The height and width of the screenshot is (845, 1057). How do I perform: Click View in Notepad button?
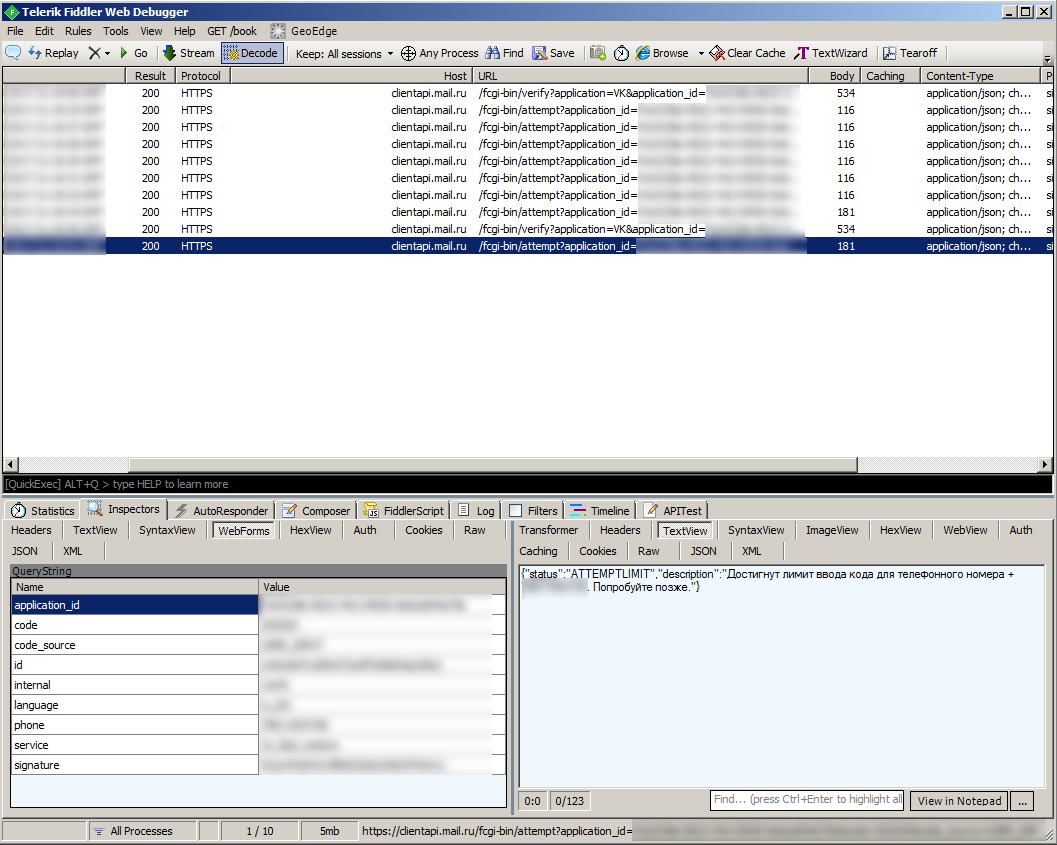pyautogui.click(x=959, y=801)
